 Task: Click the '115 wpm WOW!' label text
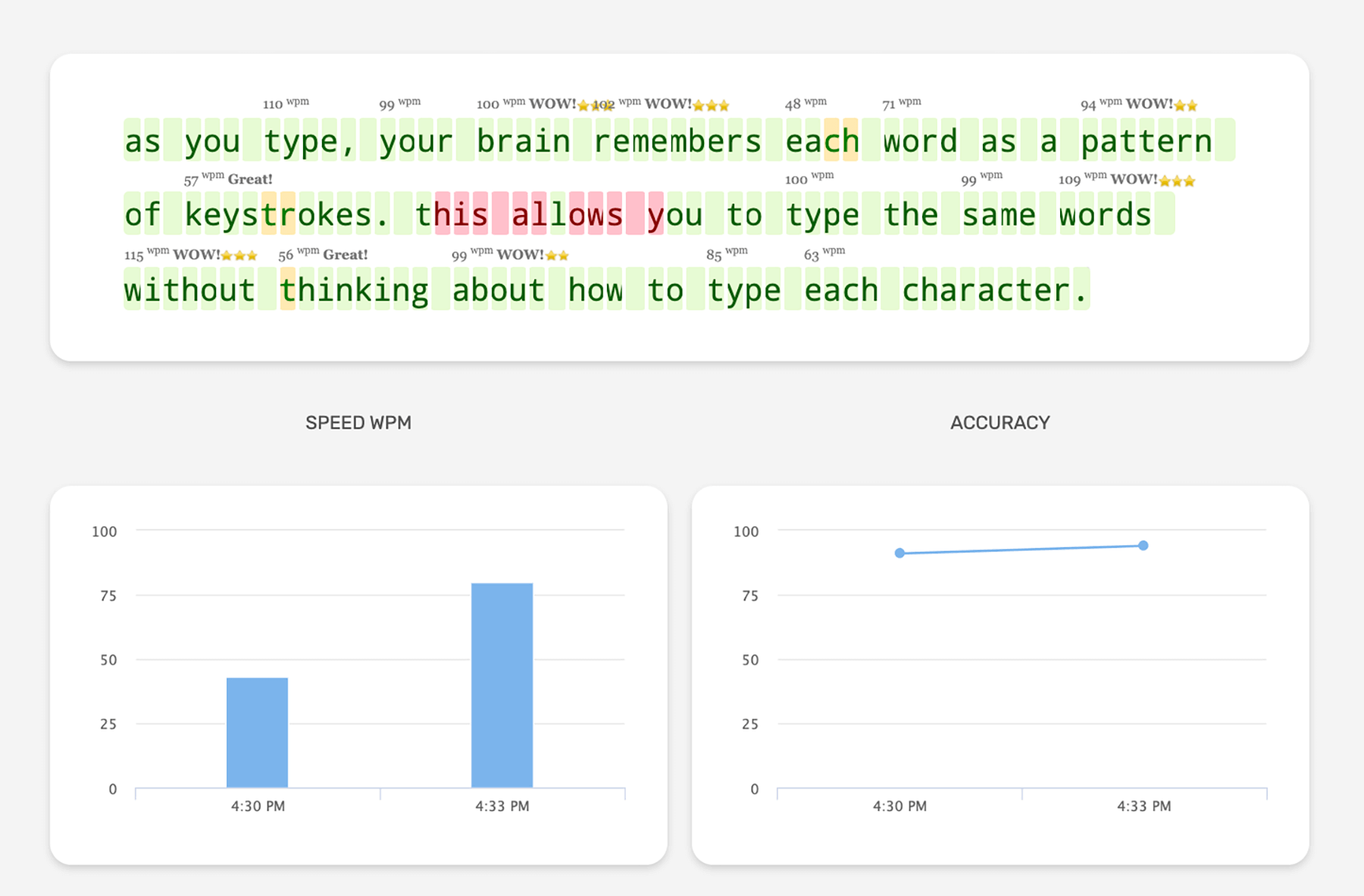click(173, 254)
